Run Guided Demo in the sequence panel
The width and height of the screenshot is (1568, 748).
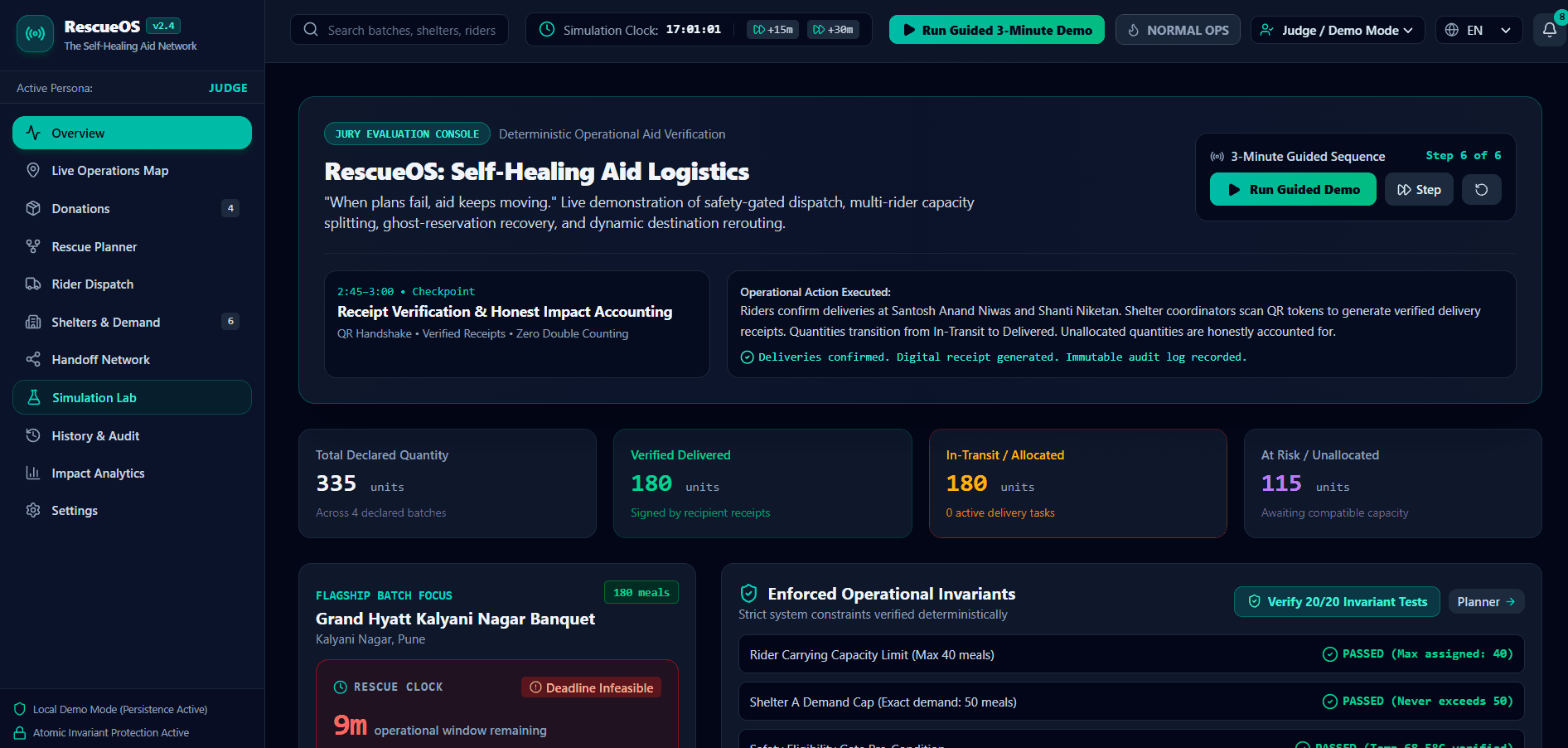coord(1293,190)
